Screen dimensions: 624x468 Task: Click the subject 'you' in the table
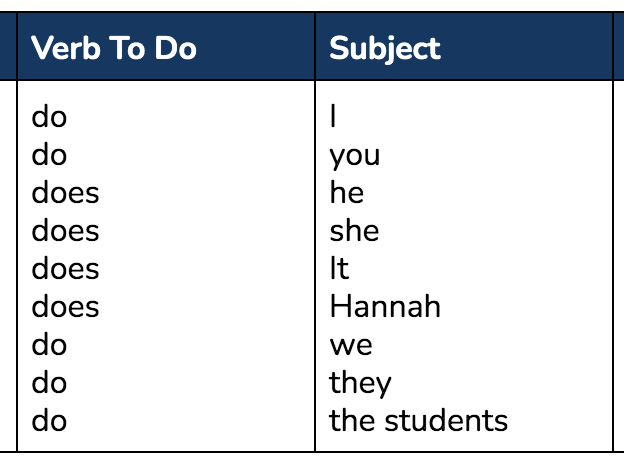355,157
